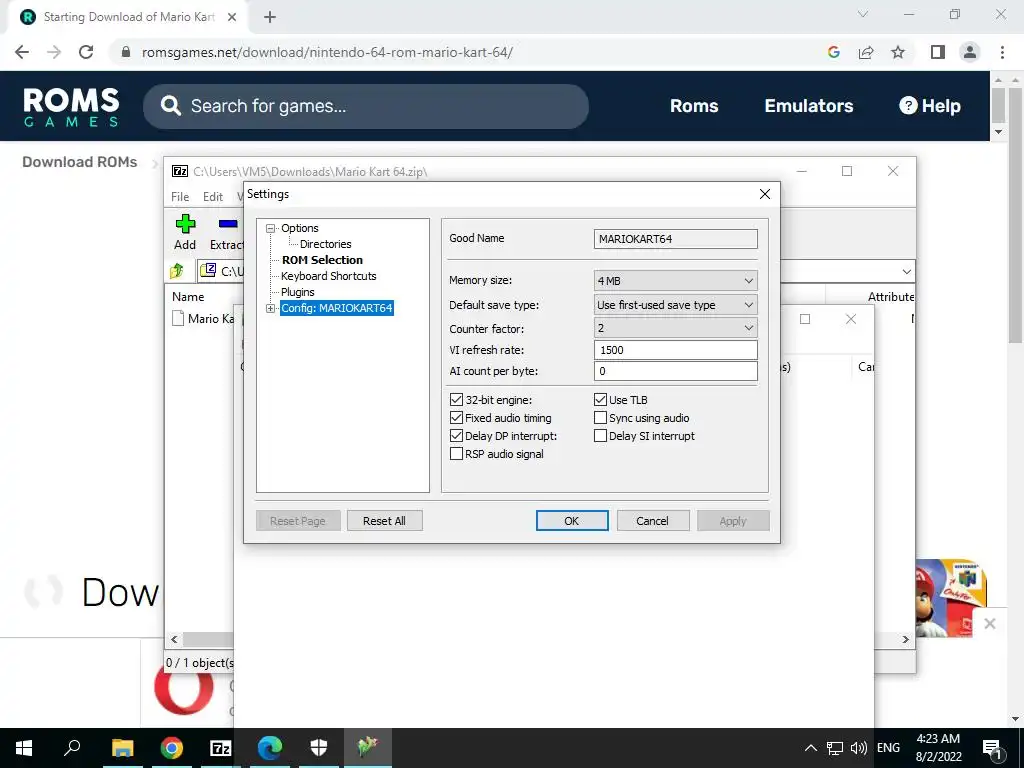Click AI count per byte field
The image size is (1024, 768).
tap(675, 371)
